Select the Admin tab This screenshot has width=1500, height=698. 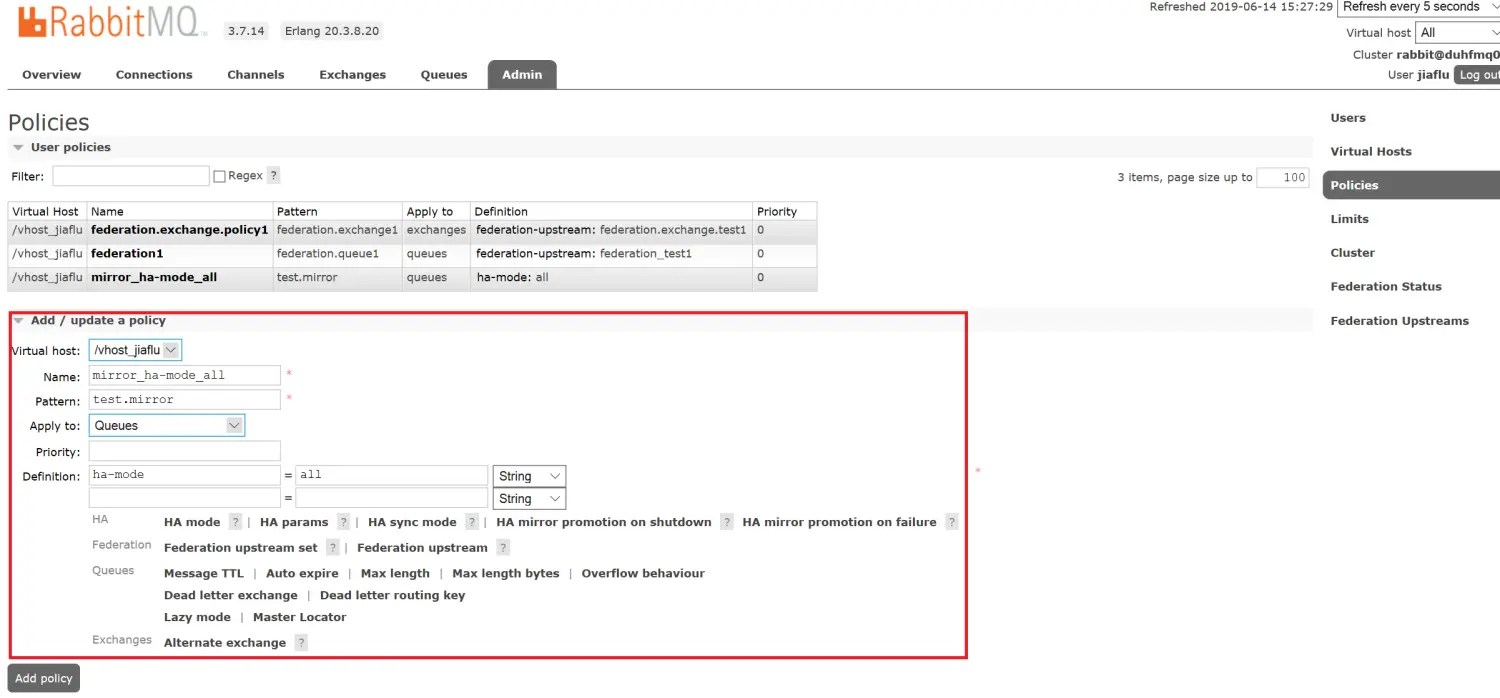(x=522, y=75)
